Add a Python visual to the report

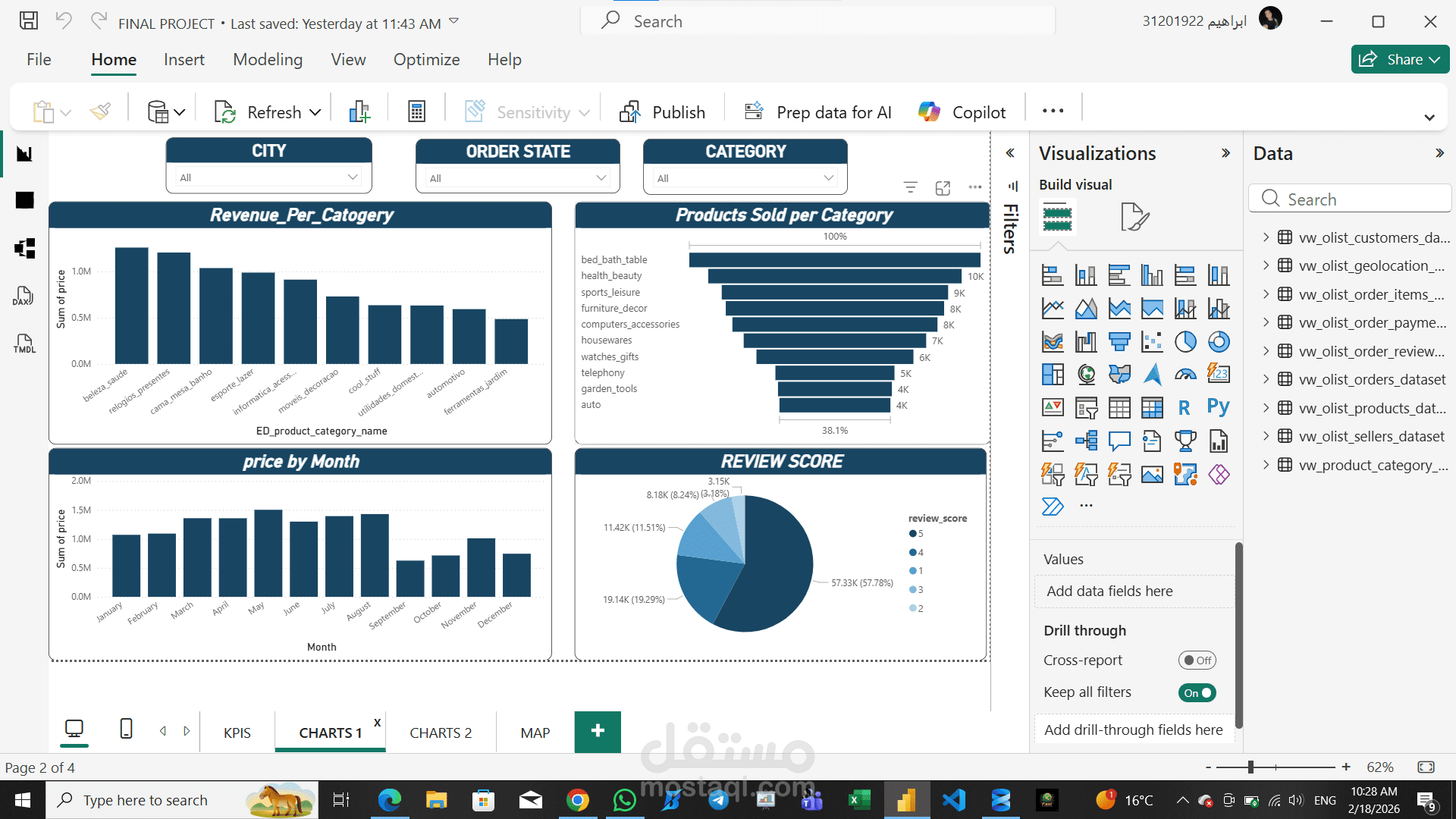[x=1219, y=407]
